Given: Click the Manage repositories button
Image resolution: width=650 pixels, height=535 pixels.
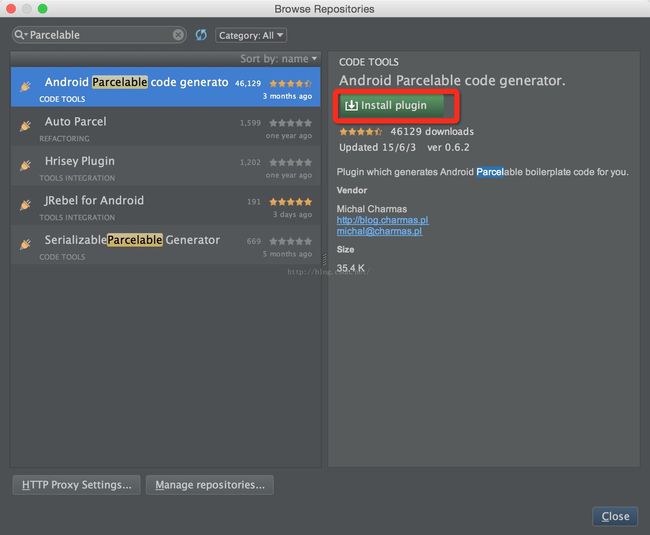Looking at the screenshot, I should [210, 485].
